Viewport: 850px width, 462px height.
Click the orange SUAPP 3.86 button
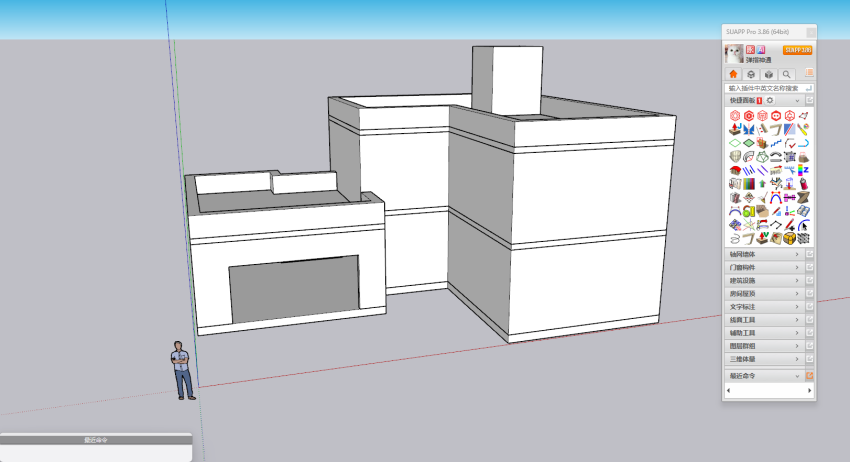[x=797, y=50]
